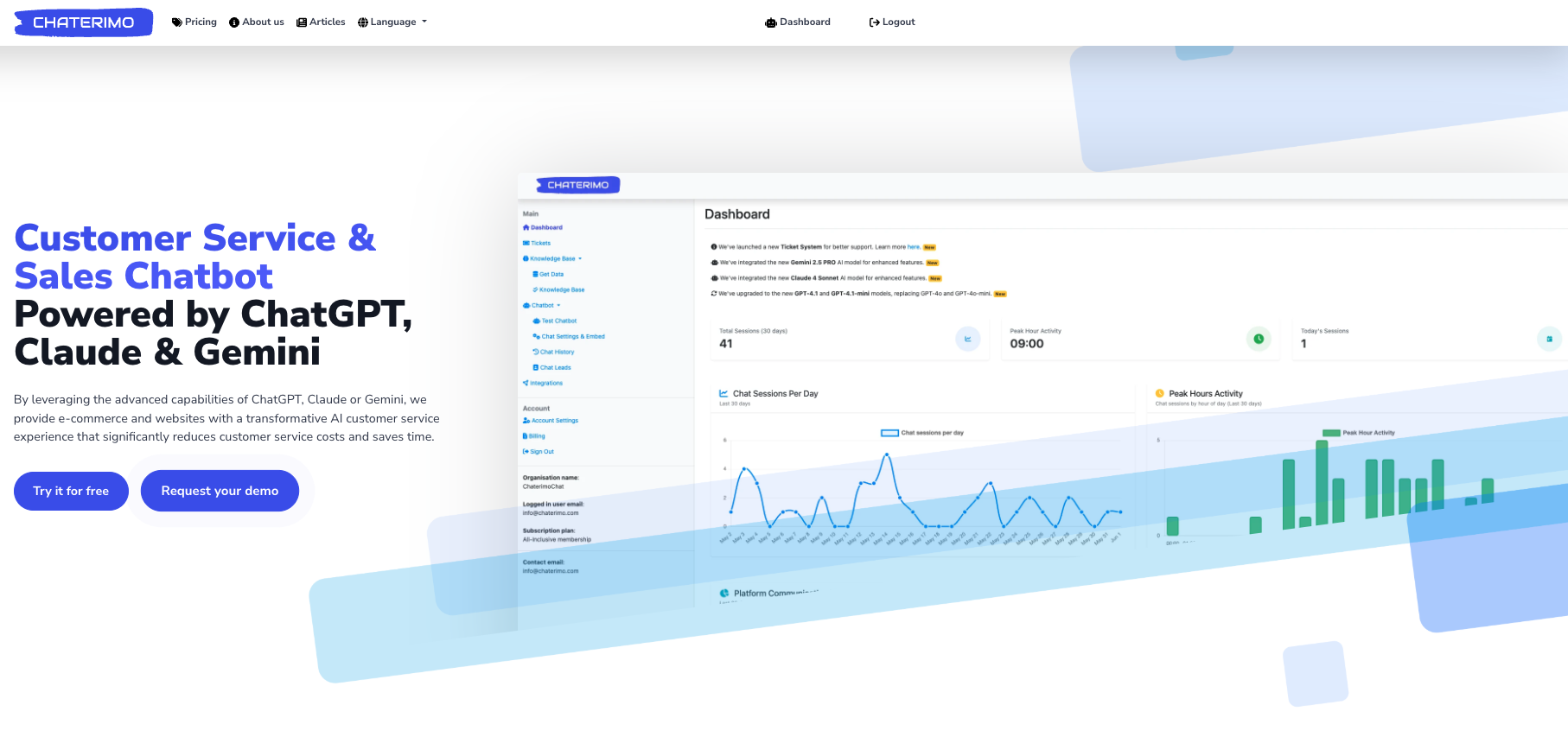
Task: Click the Chaterimo logo in the top navbar
Action: (84, 22)
